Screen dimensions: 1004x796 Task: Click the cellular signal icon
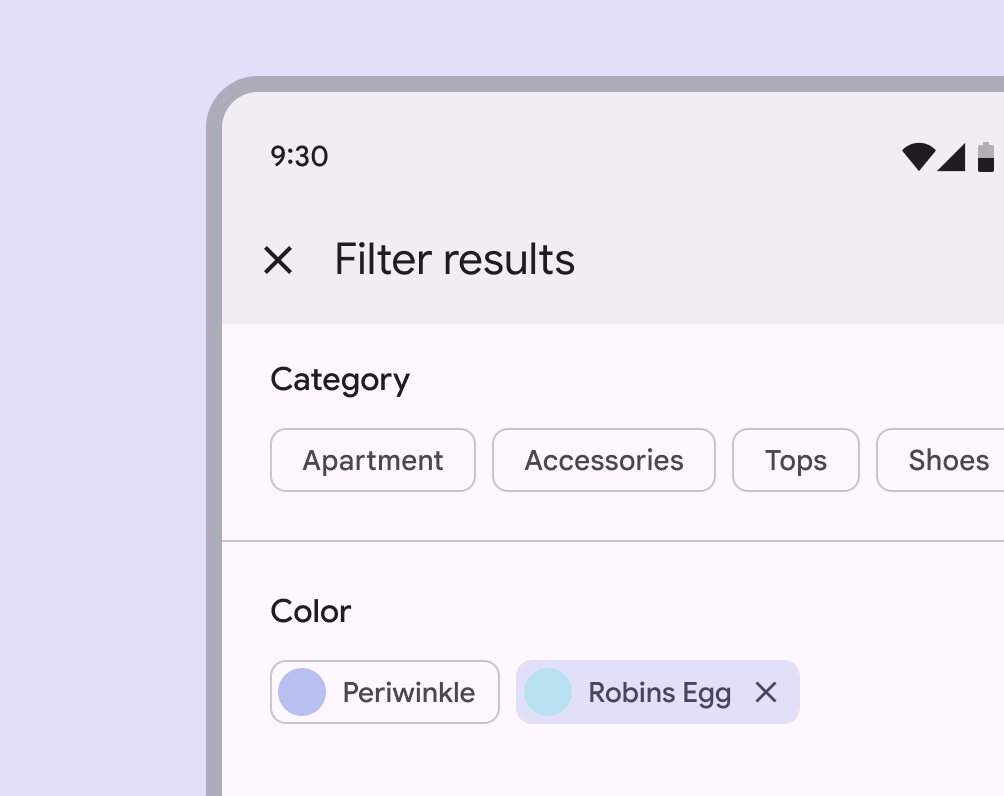(x=952, y=157)
